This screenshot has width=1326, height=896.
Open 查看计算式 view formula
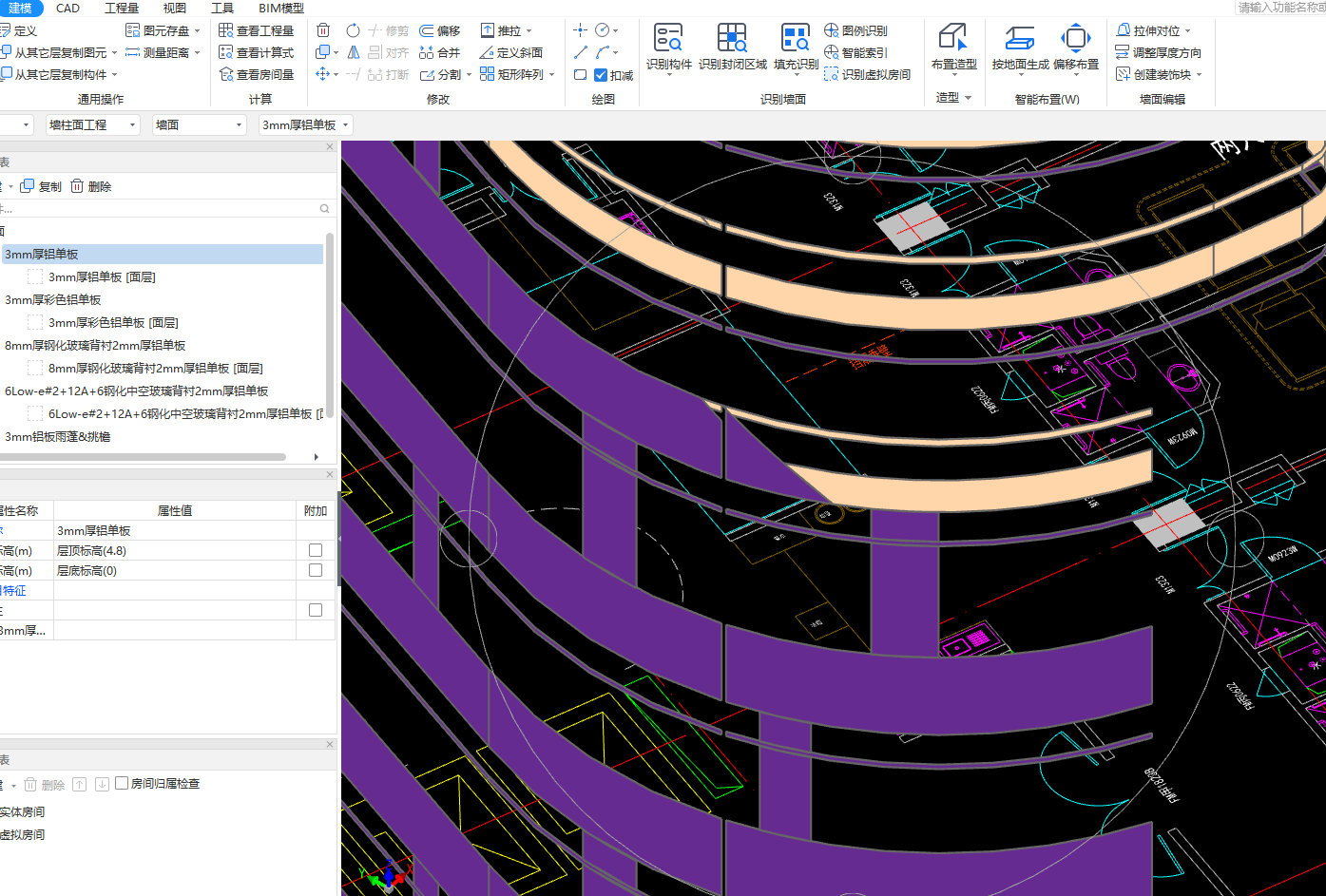(256, 53)
